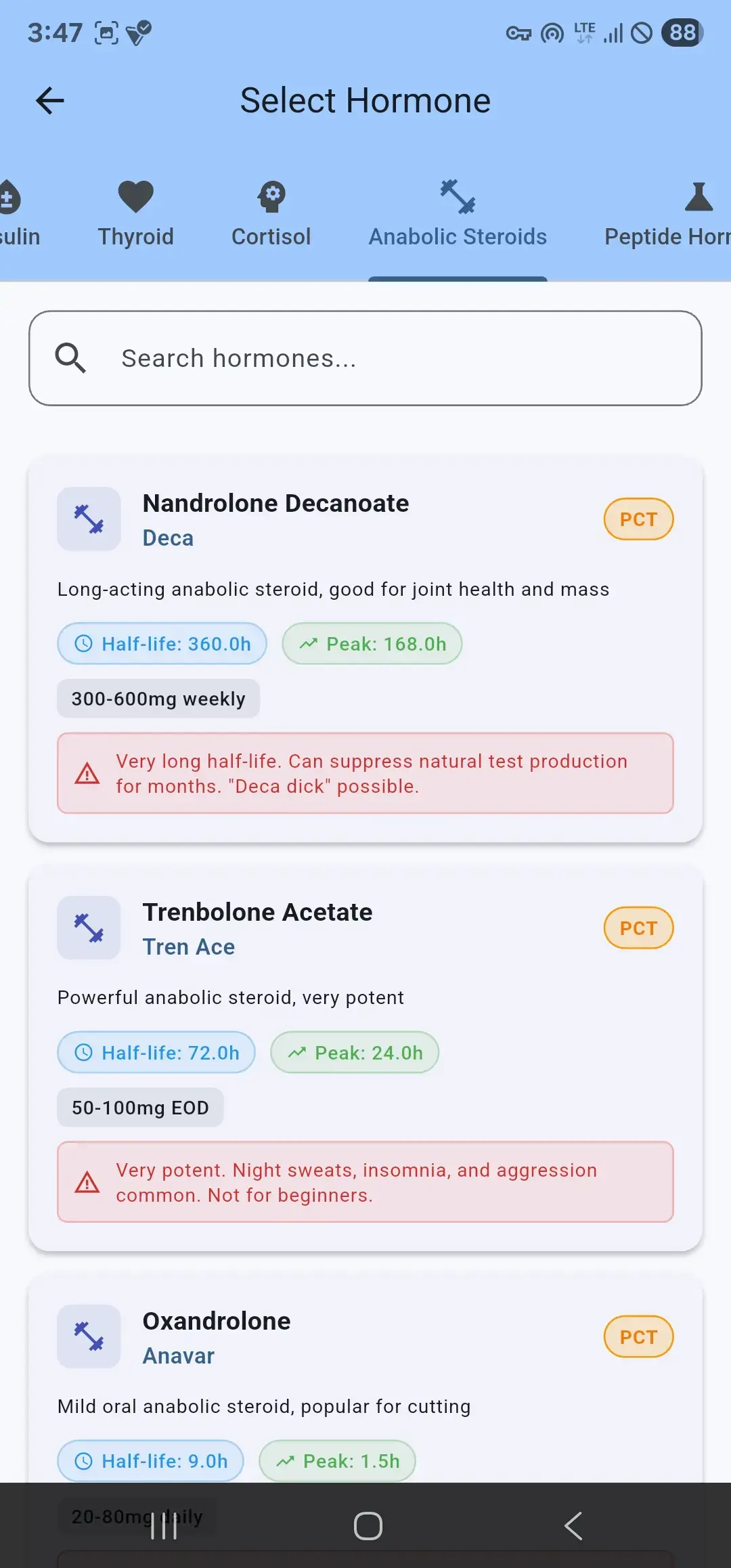Viewport: 731px width, 1568px height.
Task: Tap the PCT badge on Nandrolone Decanoate
Action: click(638, 519)
